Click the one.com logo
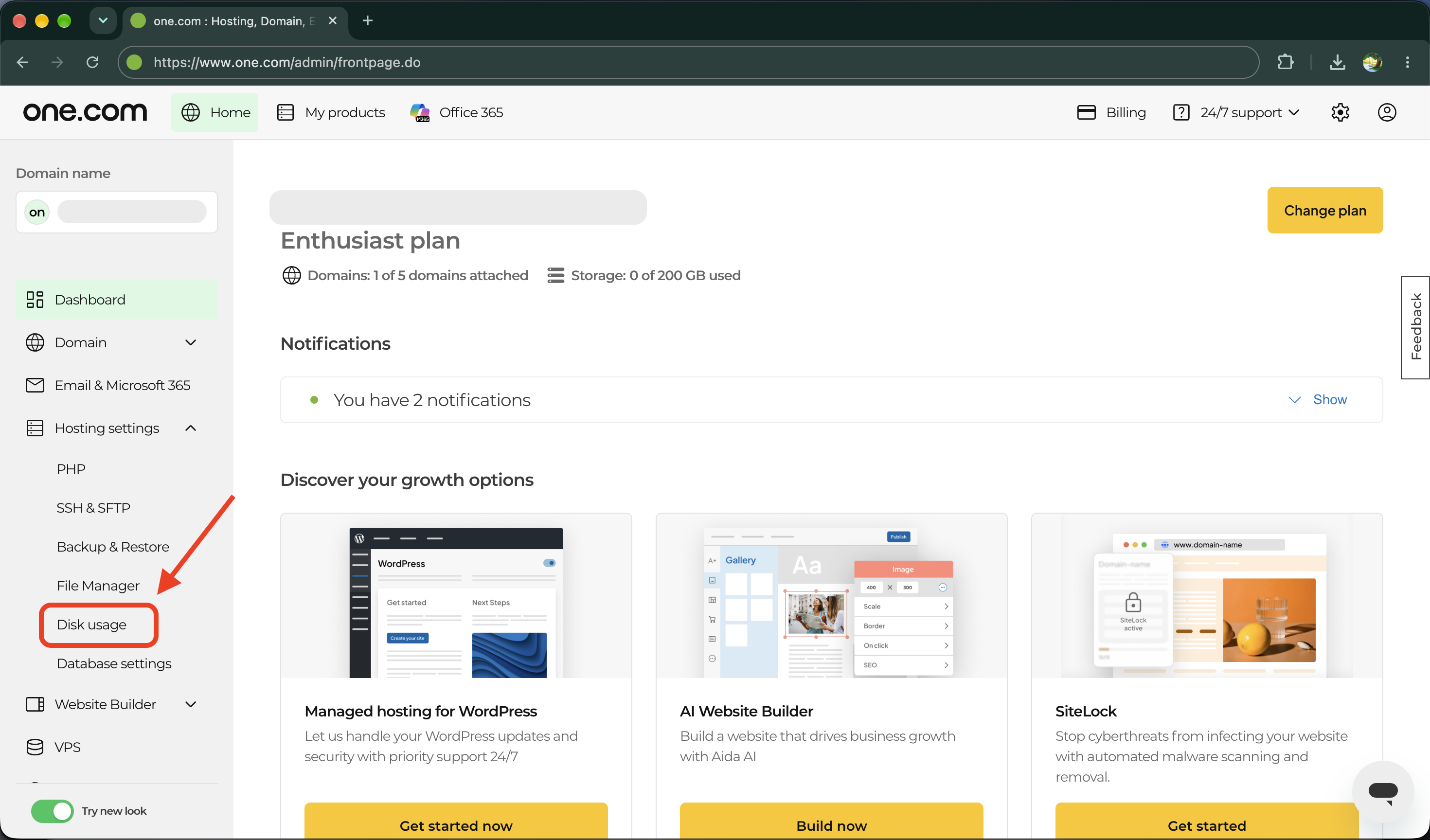 [x=85, y=112]
